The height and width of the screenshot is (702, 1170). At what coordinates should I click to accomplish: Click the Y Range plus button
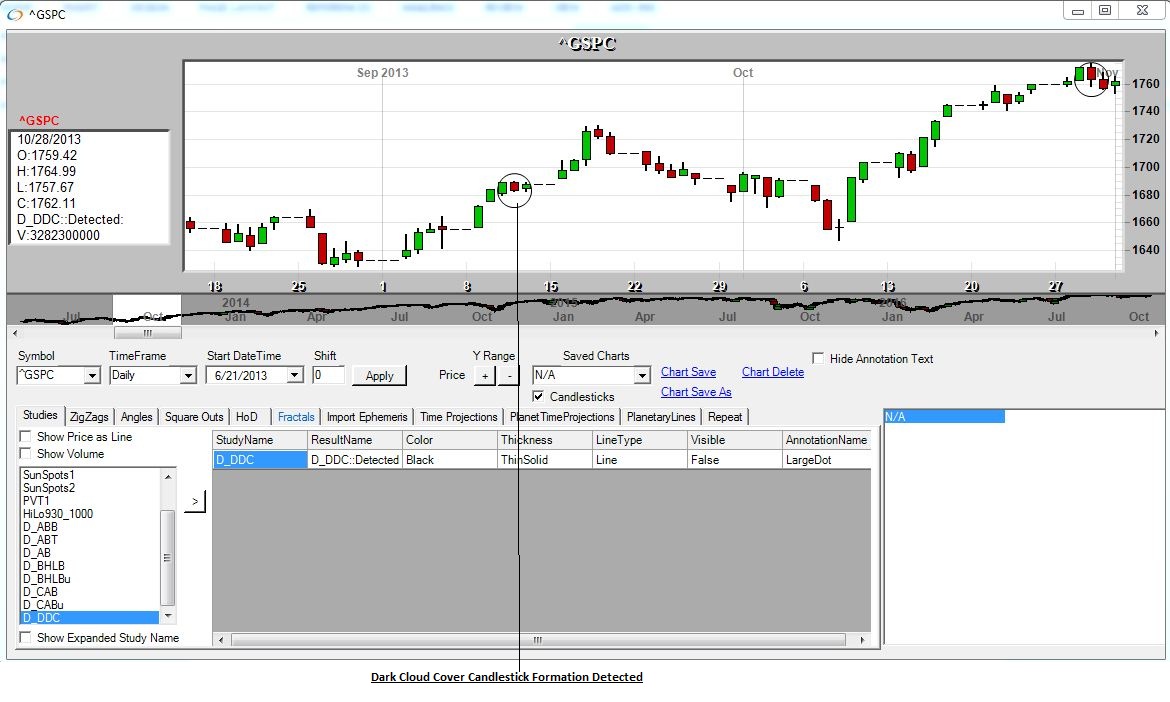[484, 376]
